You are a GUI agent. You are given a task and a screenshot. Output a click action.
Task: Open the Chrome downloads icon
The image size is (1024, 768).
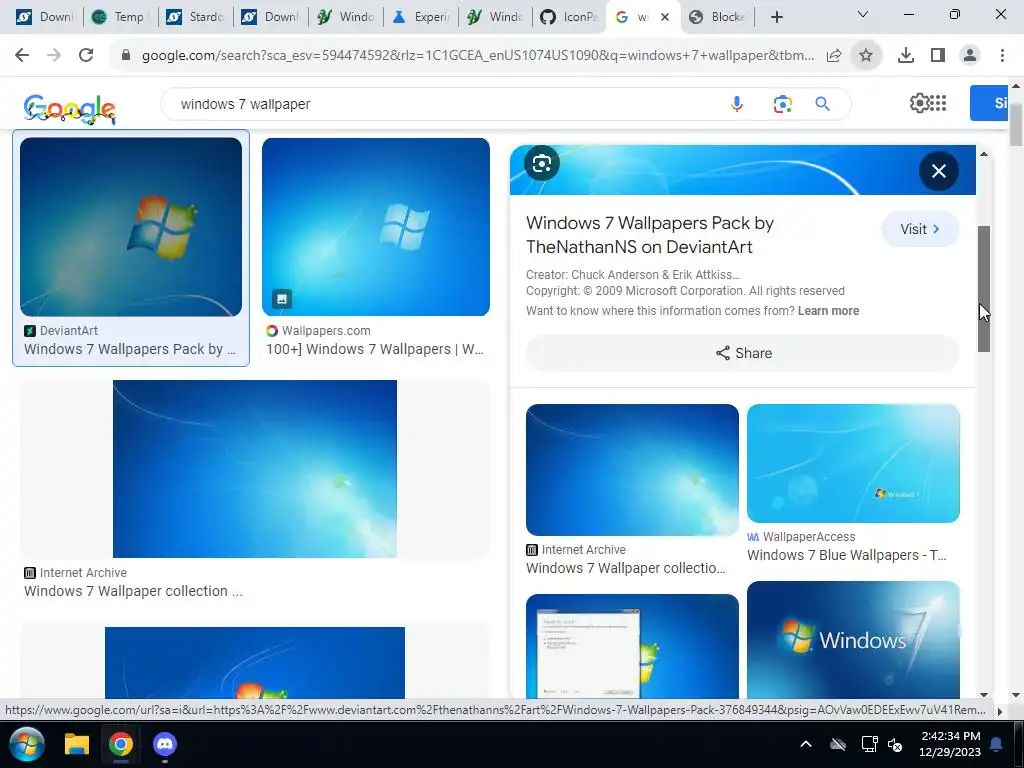click(x=906, y=56)
